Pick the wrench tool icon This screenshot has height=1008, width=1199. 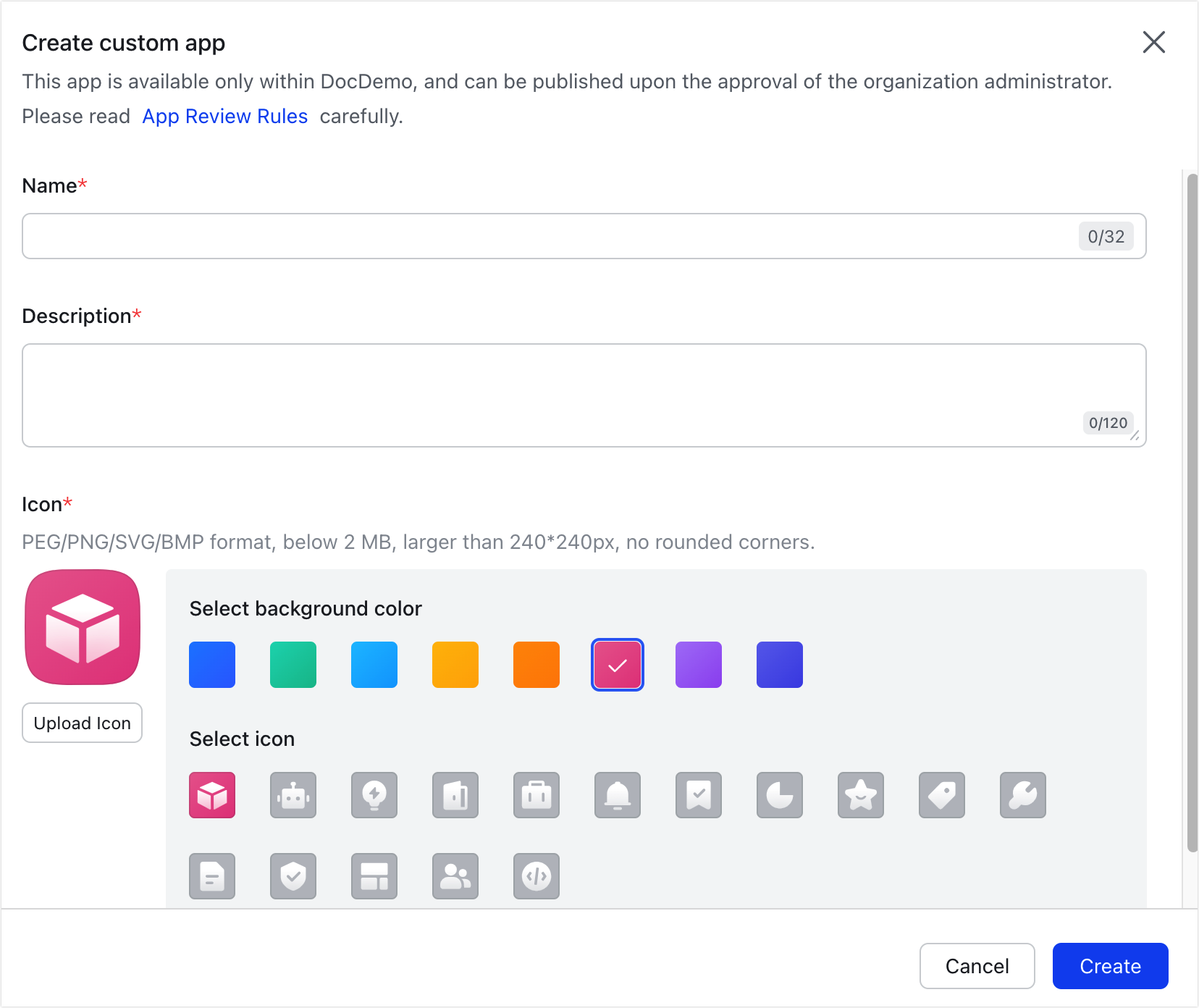1023,795
